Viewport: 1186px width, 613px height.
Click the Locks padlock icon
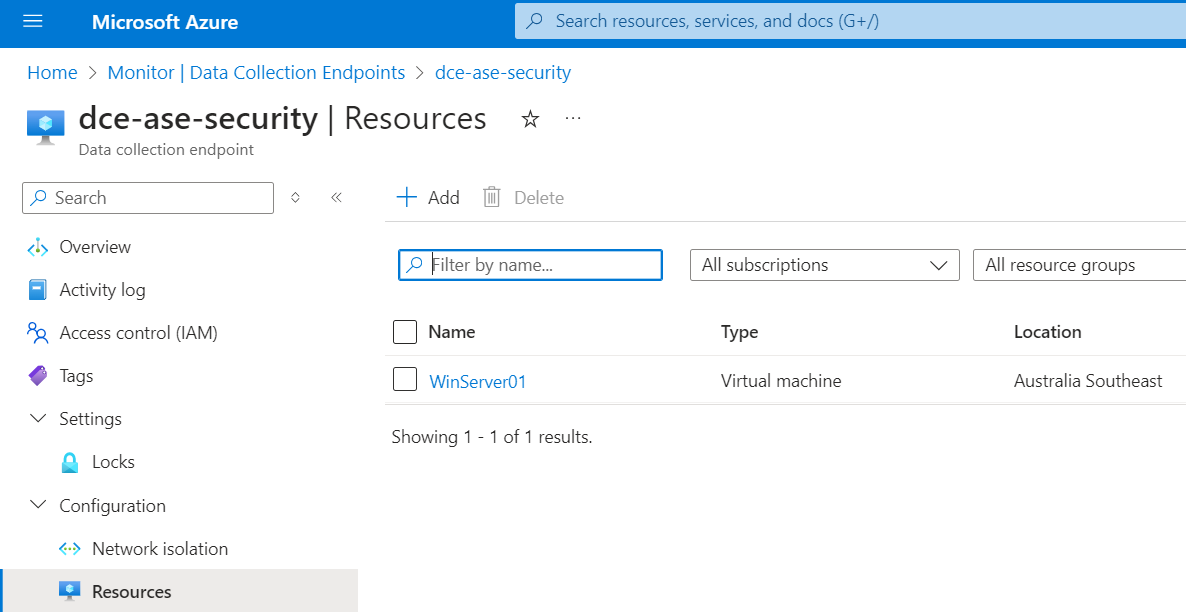pos(70,462)
